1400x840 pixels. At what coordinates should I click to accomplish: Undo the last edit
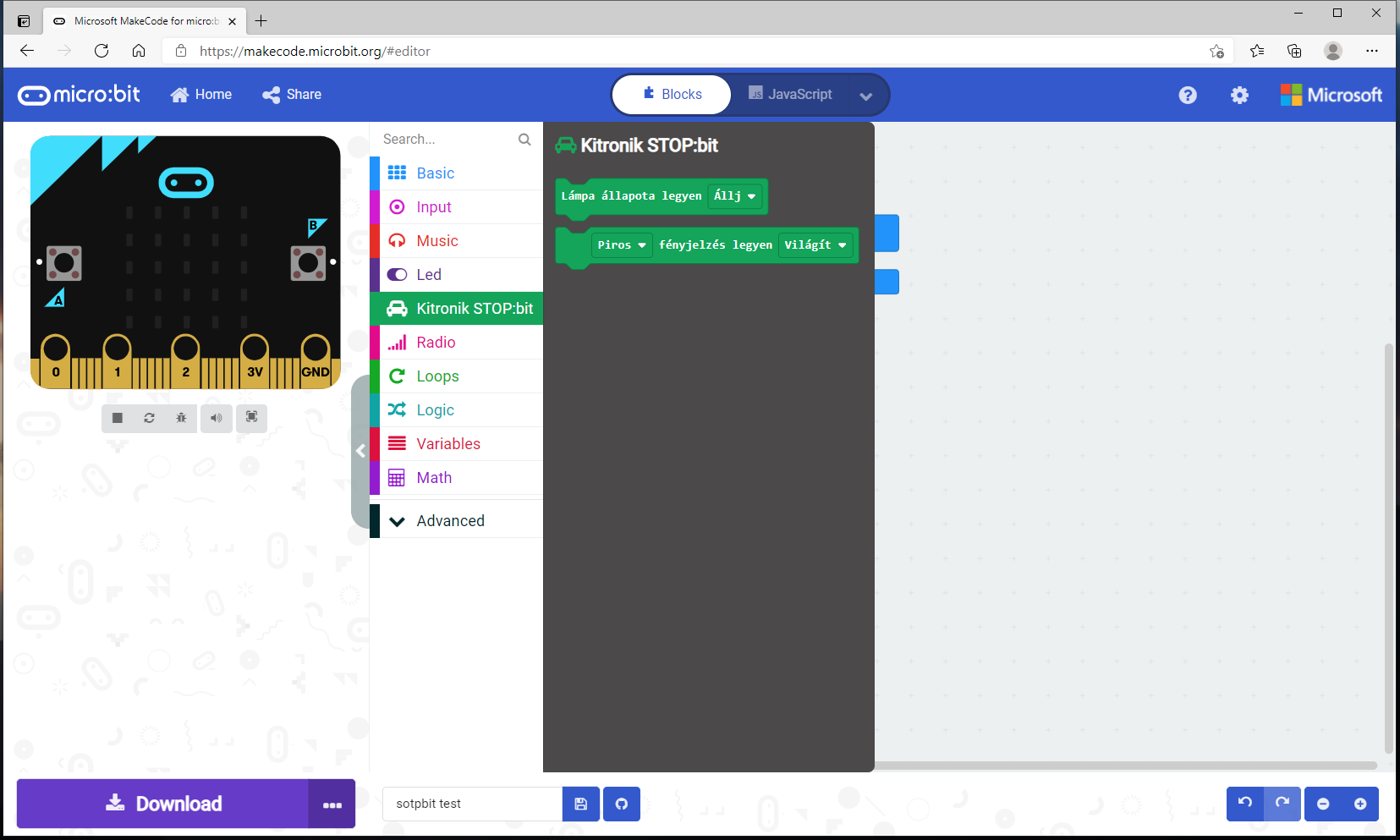[1244, 804]
